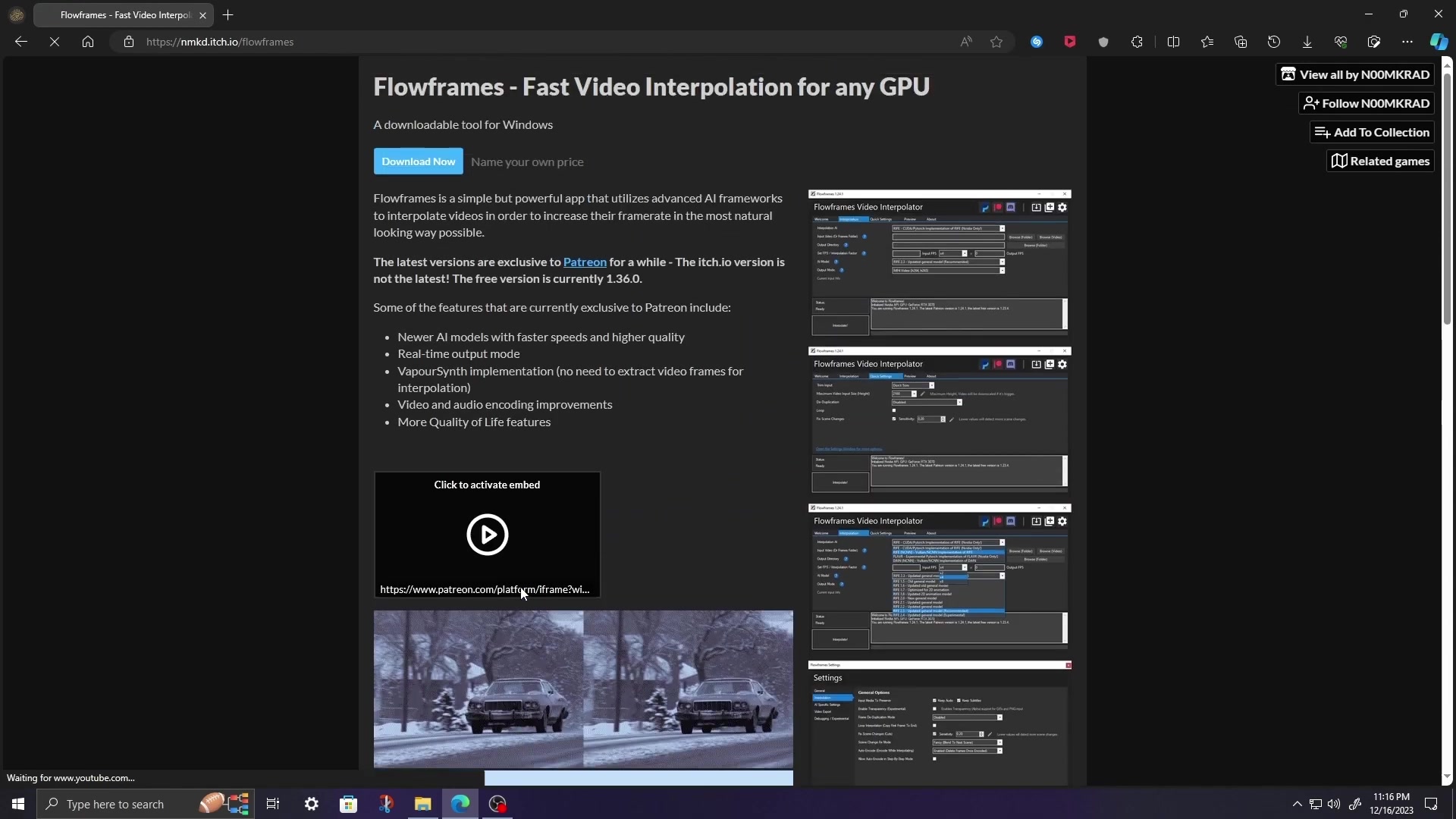Follow N00MKRAD
This screenshot has height=819, width=1456.
pyautogui.click(x=1365, y=103)
